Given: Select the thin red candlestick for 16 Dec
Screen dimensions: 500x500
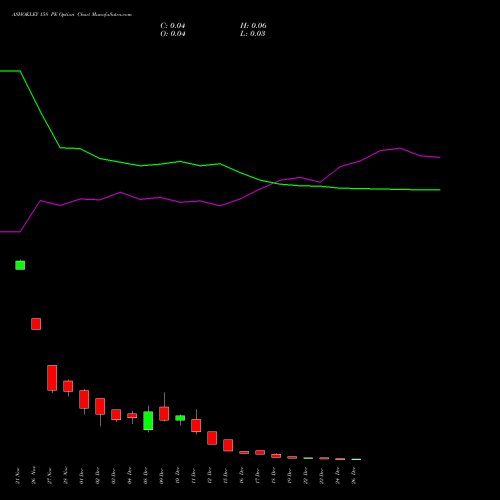Looking at the screenshot, I should click(244, 452).
